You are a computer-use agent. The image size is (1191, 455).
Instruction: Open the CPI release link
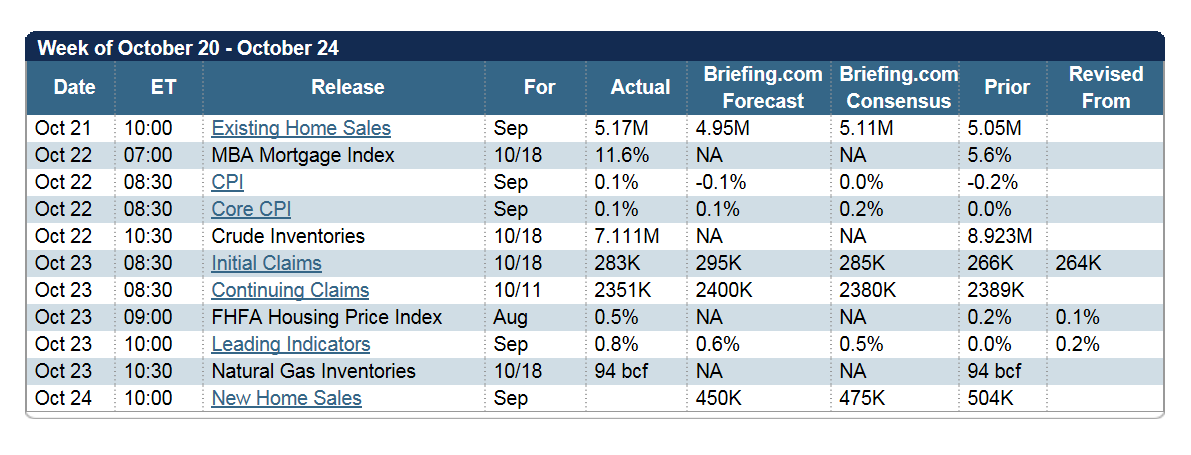coord(227,182)
